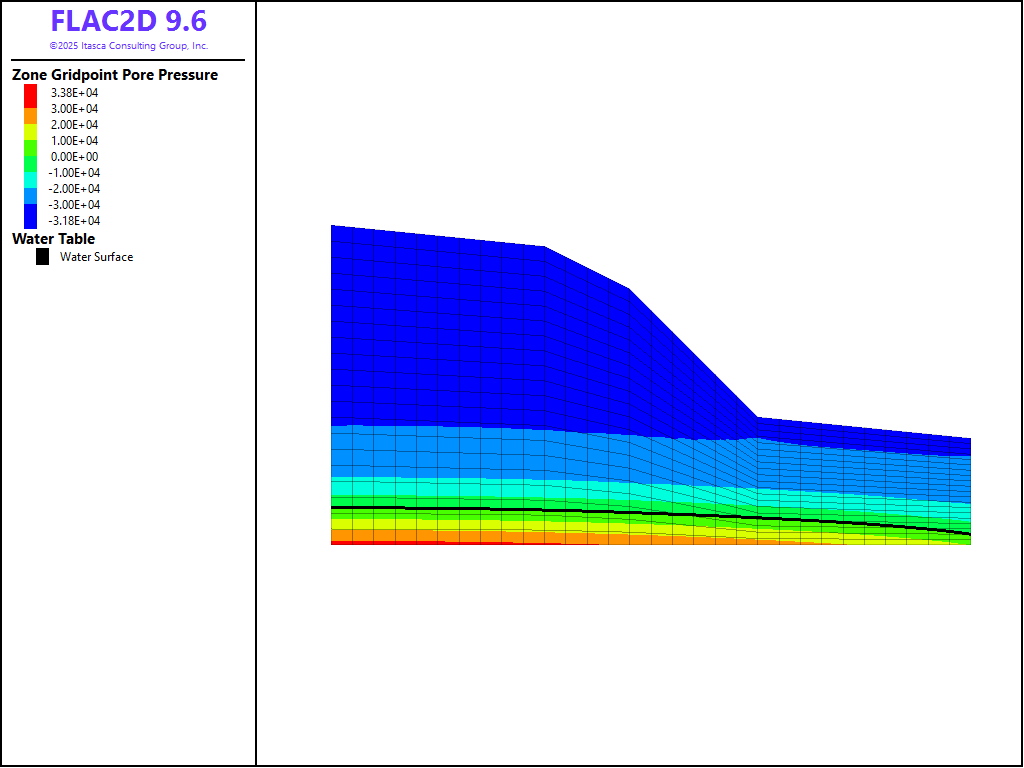Select the Water Surface legend label
1024x768 pixels.
coord(96,257)
